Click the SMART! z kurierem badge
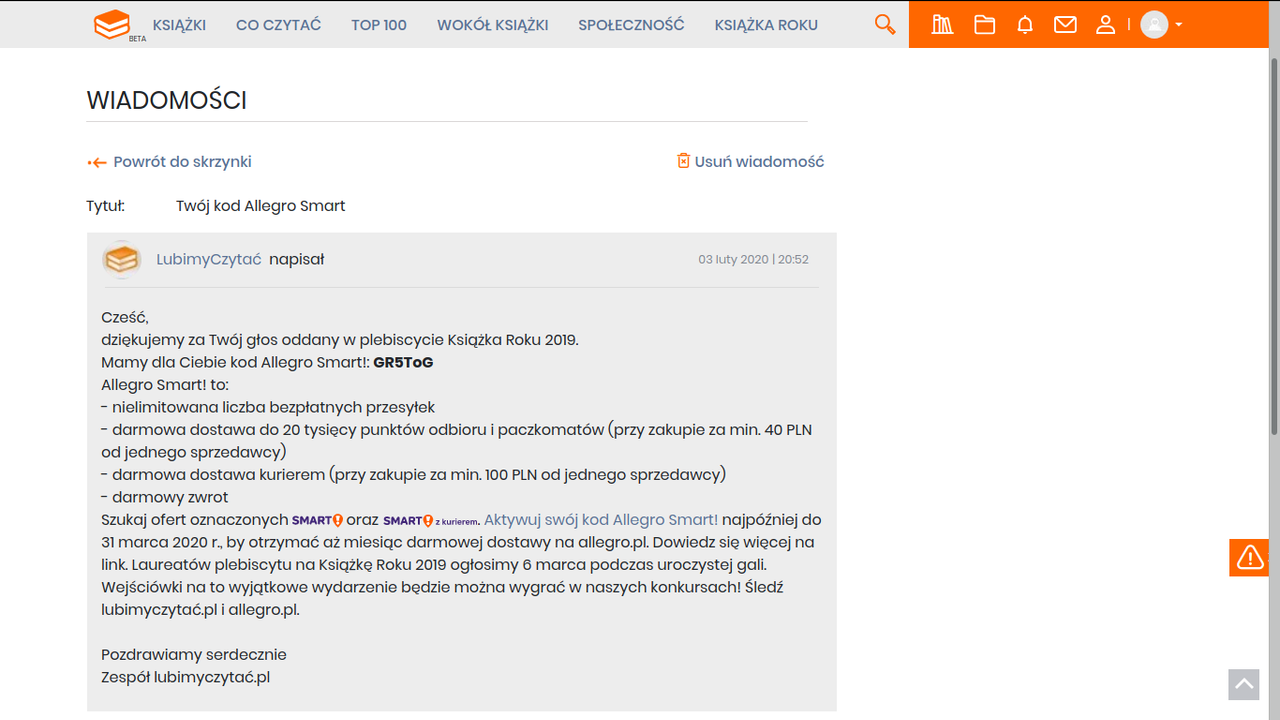 click(431, 520)
